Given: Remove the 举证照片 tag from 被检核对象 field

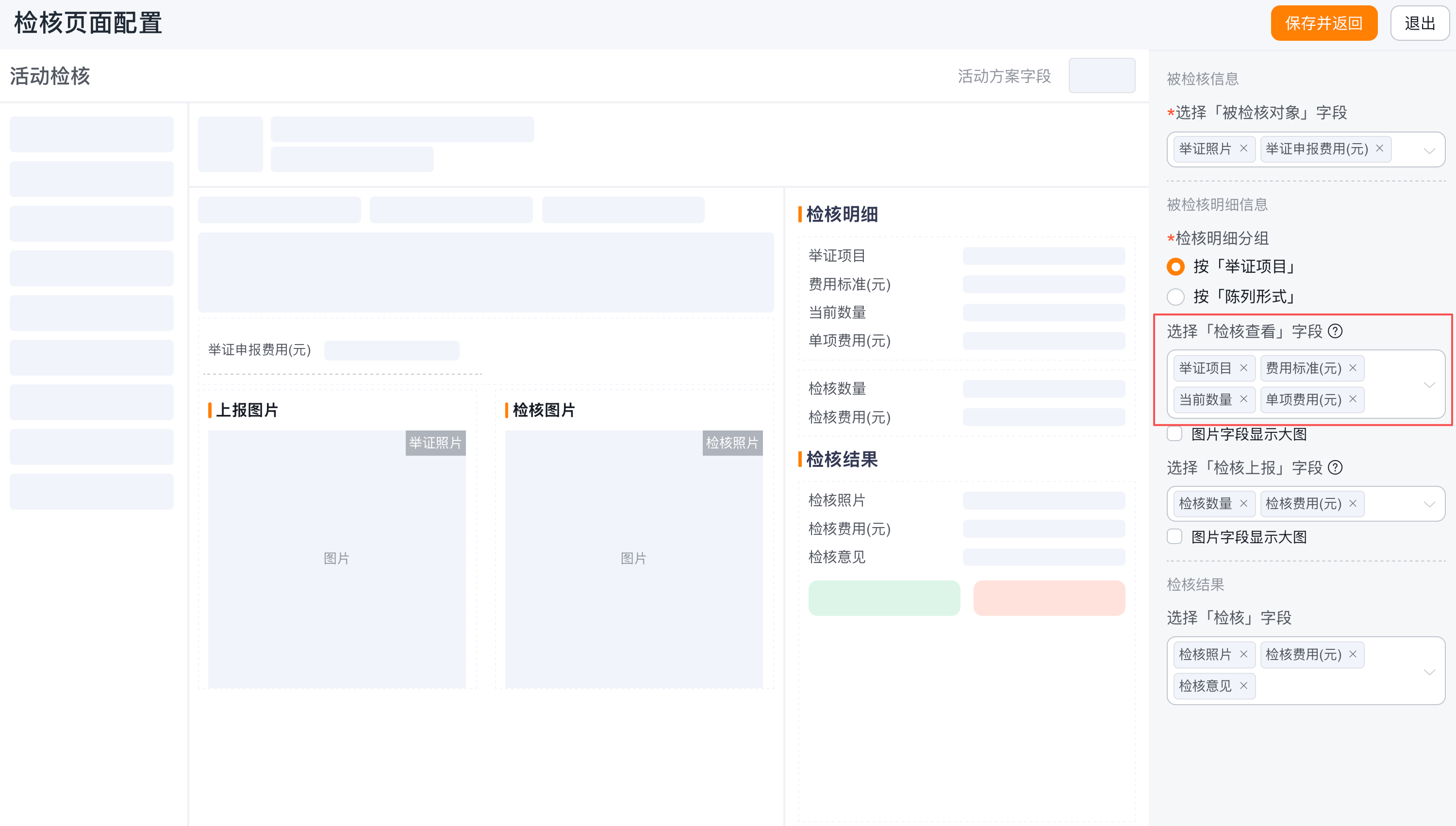Looking at the screenshot, I should click(x=1244, y=149).
